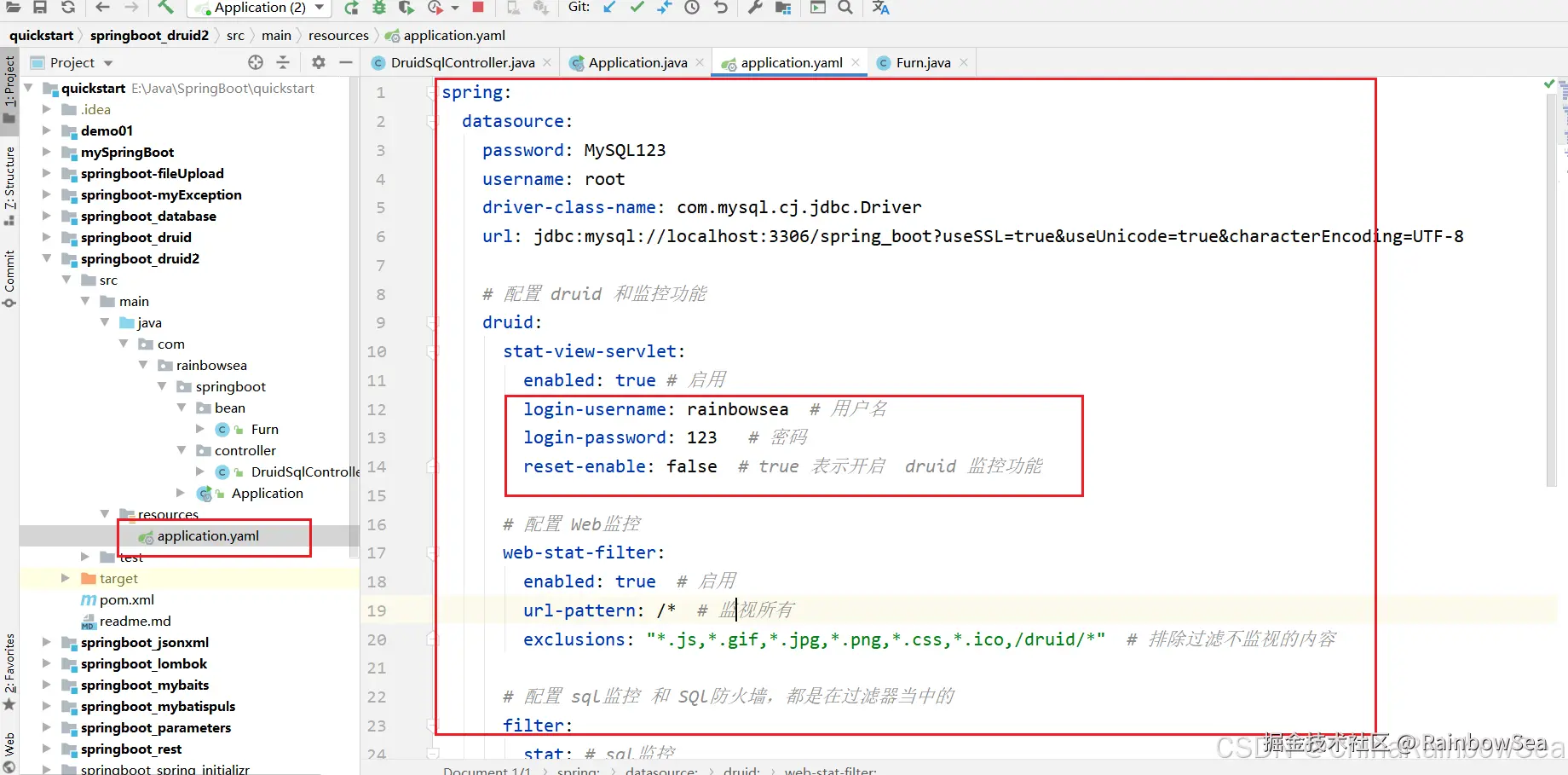The width and height of the screenshot is (1568, 775).
Task: Open file with the folder toolbar icon
Action: click(x=14, y=7)
